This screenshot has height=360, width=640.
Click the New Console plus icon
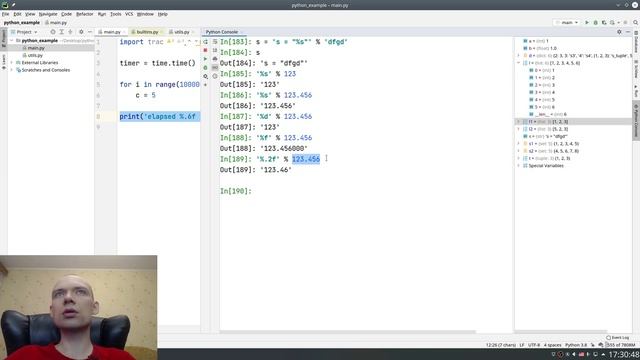coord(205,85)
